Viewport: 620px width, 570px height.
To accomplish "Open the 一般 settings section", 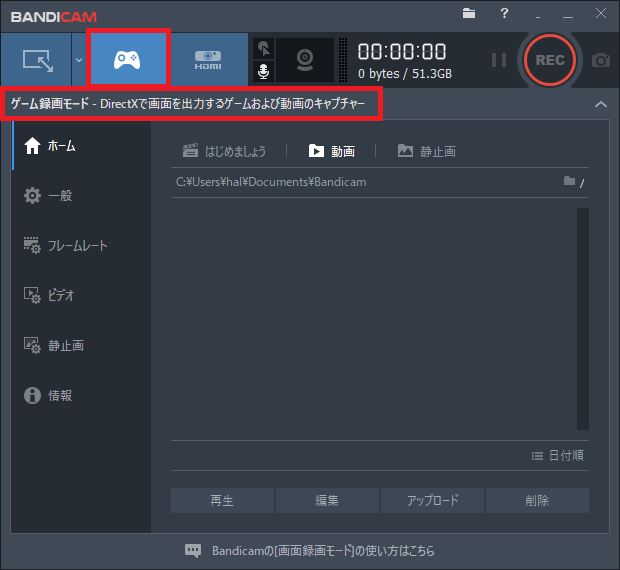I will [x=81, y=196].
